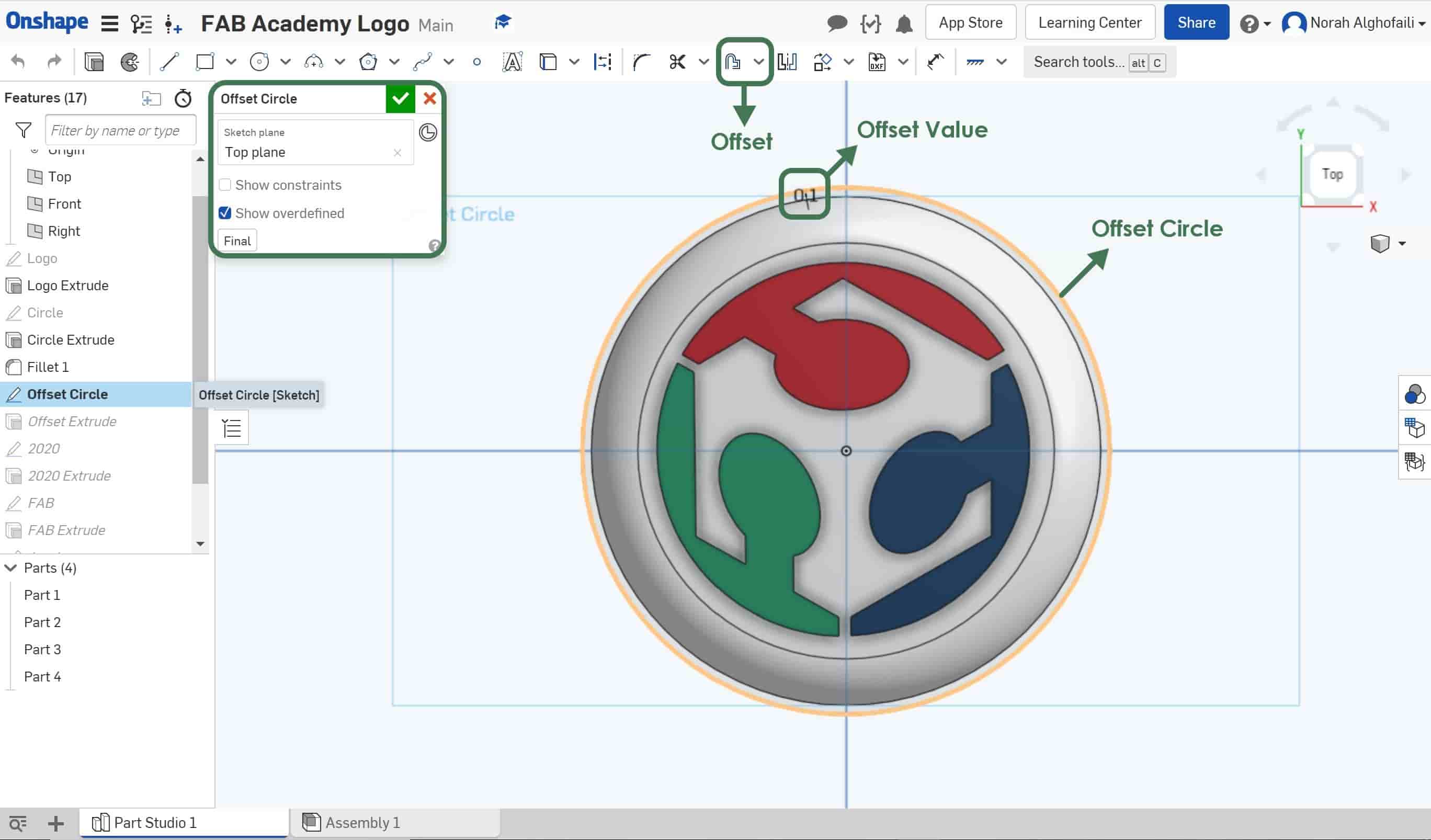Select the Sketch fillet tool
Image resolution: width=1431 pixels, height=840 pixels.
(x=642, y=61)
